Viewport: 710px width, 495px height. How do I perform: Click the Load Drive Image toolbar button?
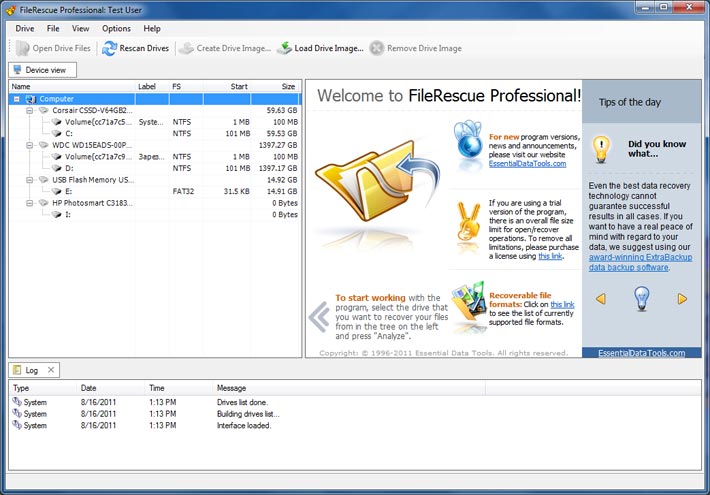pos(320,48)
